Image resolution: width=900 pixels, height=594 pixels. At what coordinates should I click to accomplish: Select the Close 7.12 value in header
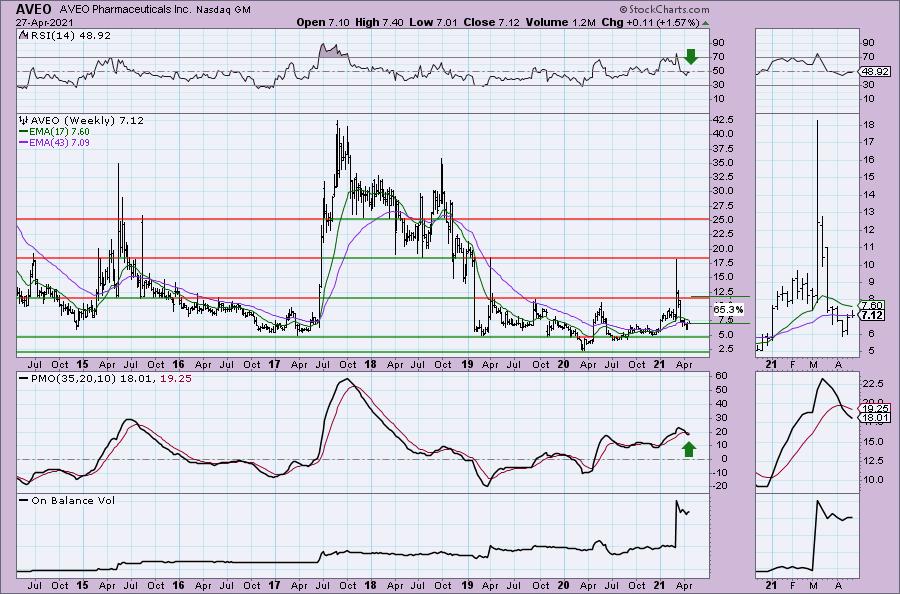492,22
